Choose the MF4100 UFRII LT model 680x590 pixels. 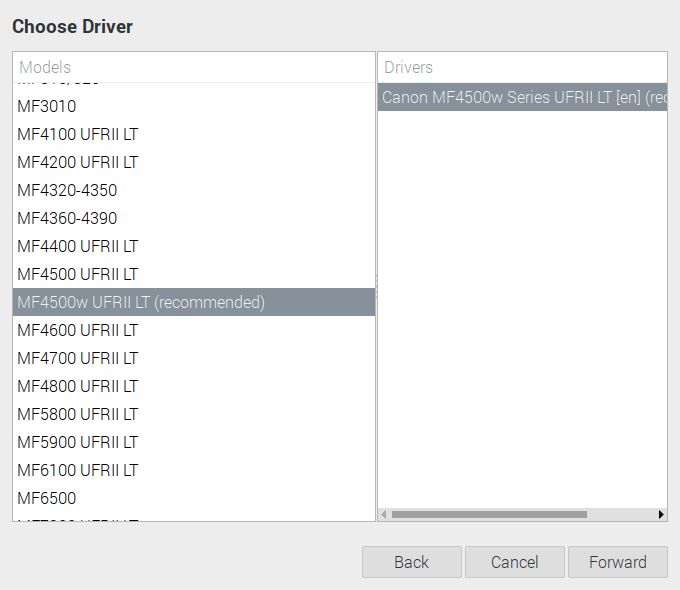78,134
